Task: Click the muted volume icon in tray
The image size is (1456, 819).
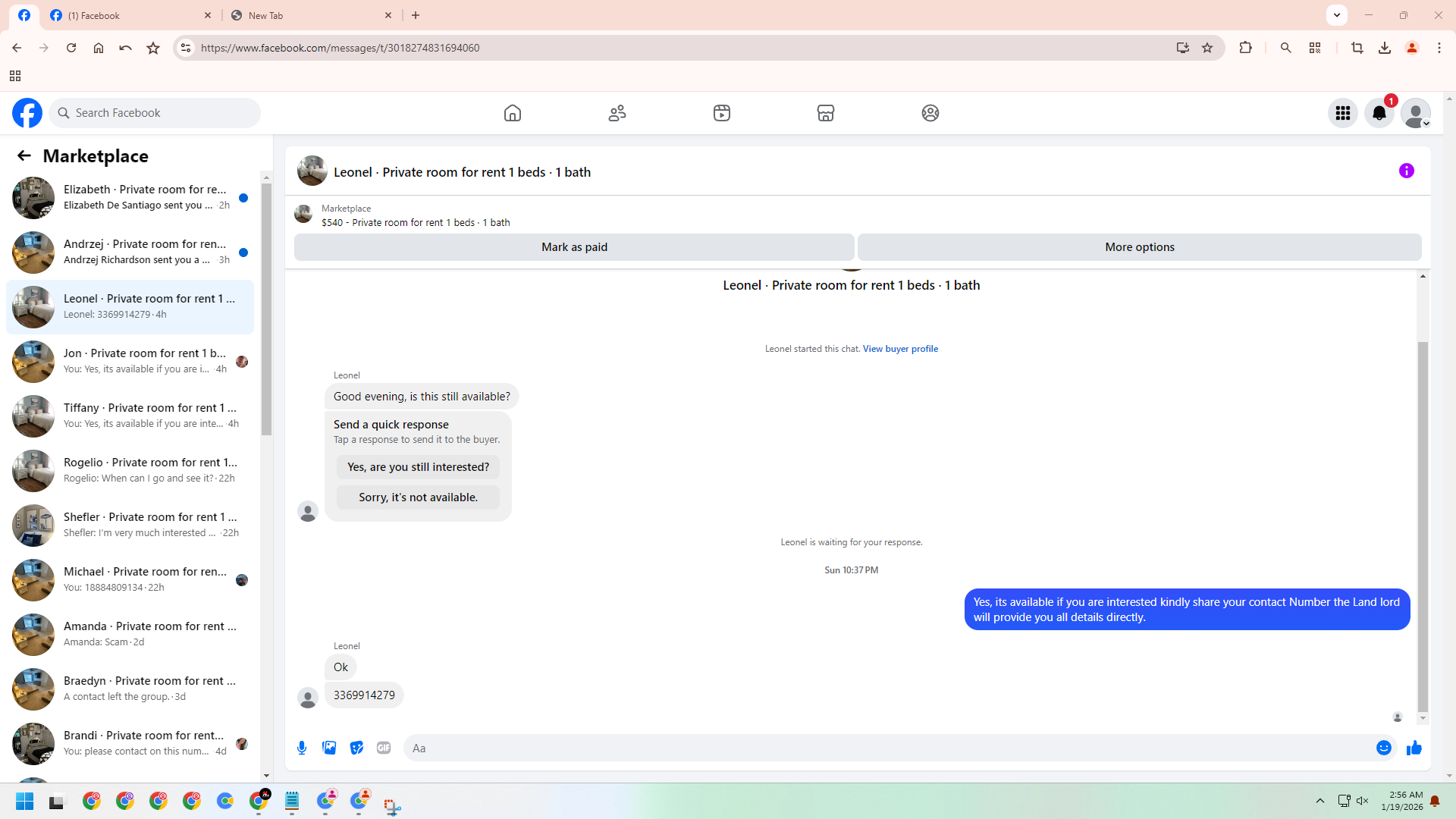Action: pyautogui.click(x=1363, y=801)
